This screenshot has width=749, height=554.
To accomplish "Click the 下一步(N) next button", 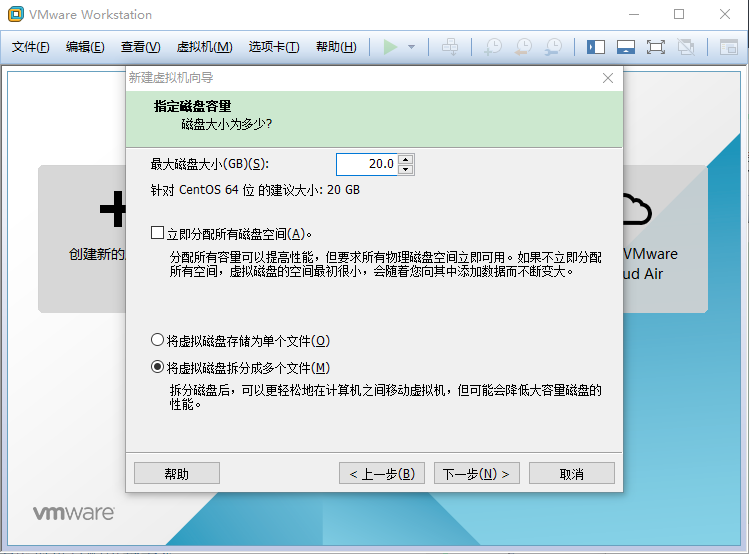I will coord(476,473).
